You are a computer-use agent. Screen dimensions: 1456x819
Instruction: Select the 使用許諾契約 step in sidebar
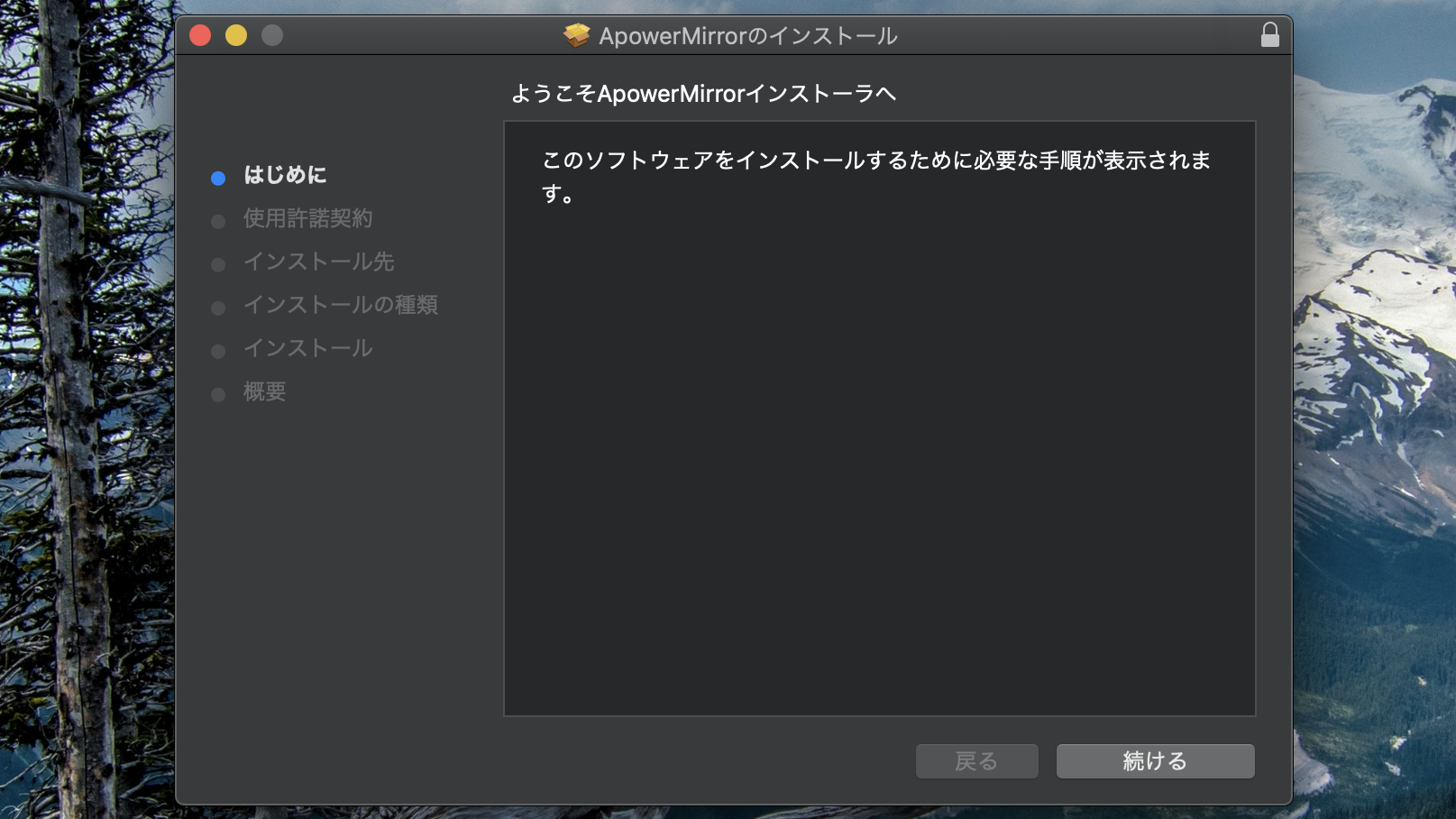tap(307, 218)
